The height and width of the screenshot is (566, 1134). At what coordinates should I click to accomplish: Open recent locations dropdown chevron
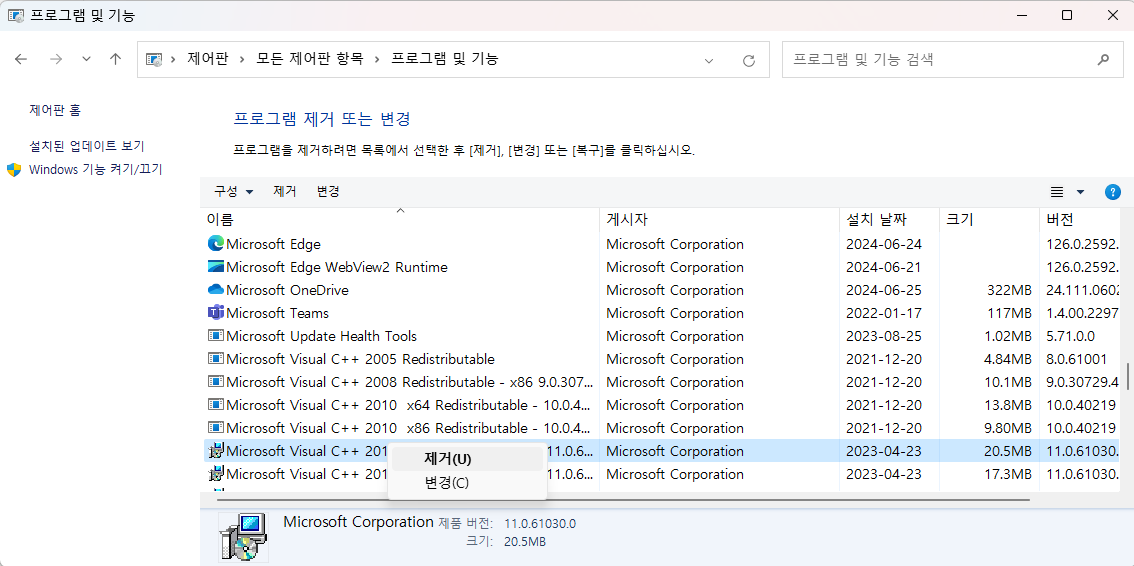(x=86, y=59)
